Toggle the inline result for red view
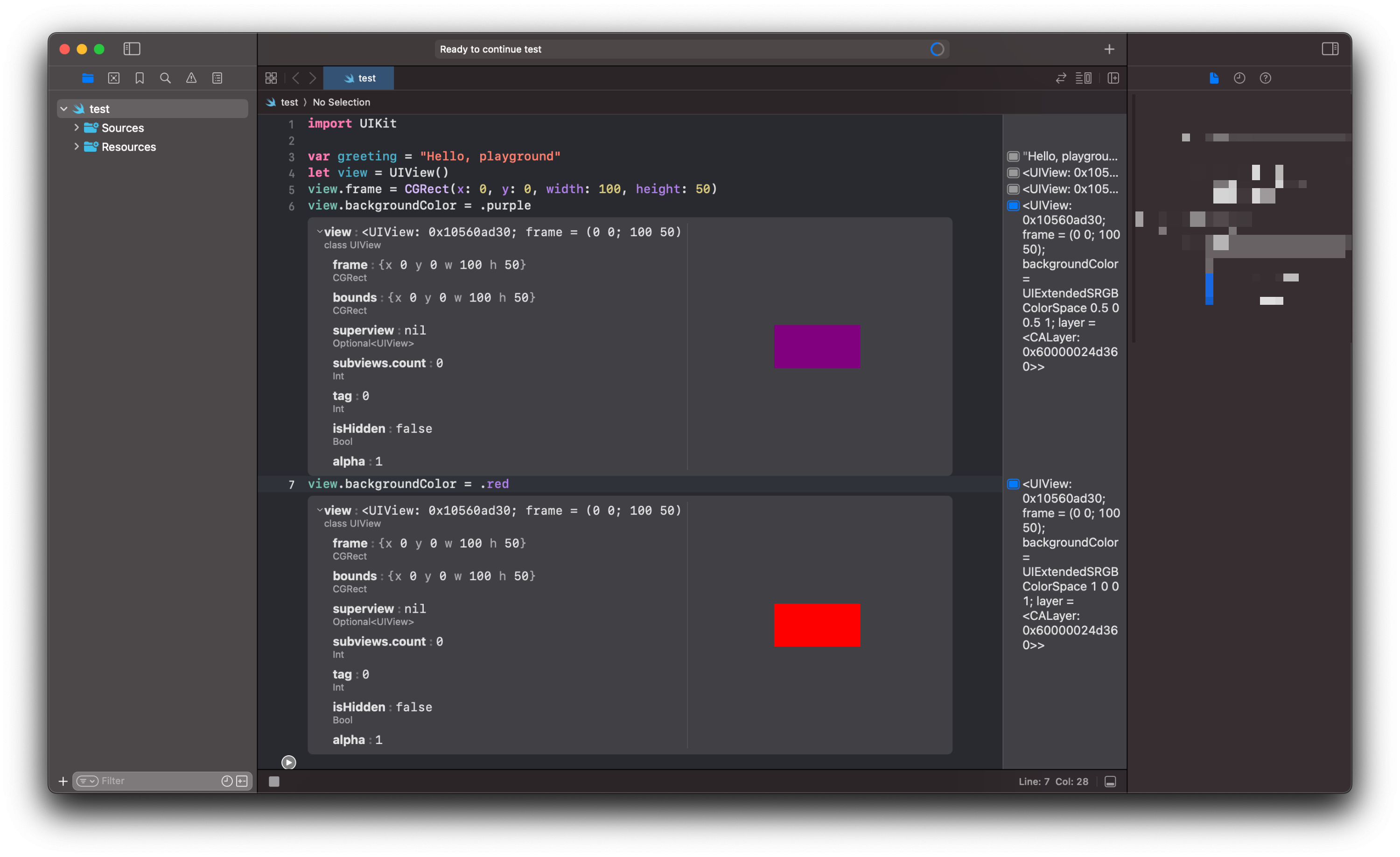The width and height of the screenshot is (1400, 857). [1013, 484]
